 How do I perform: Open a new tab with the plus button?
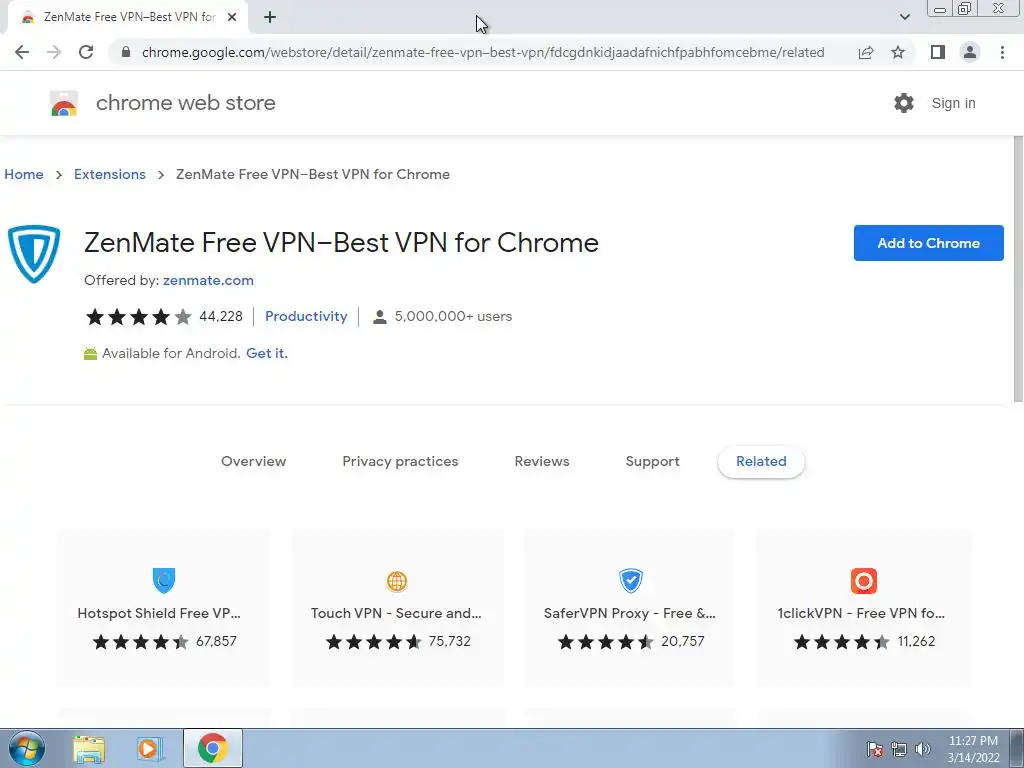pyautogui.click(x=270, y=18)
